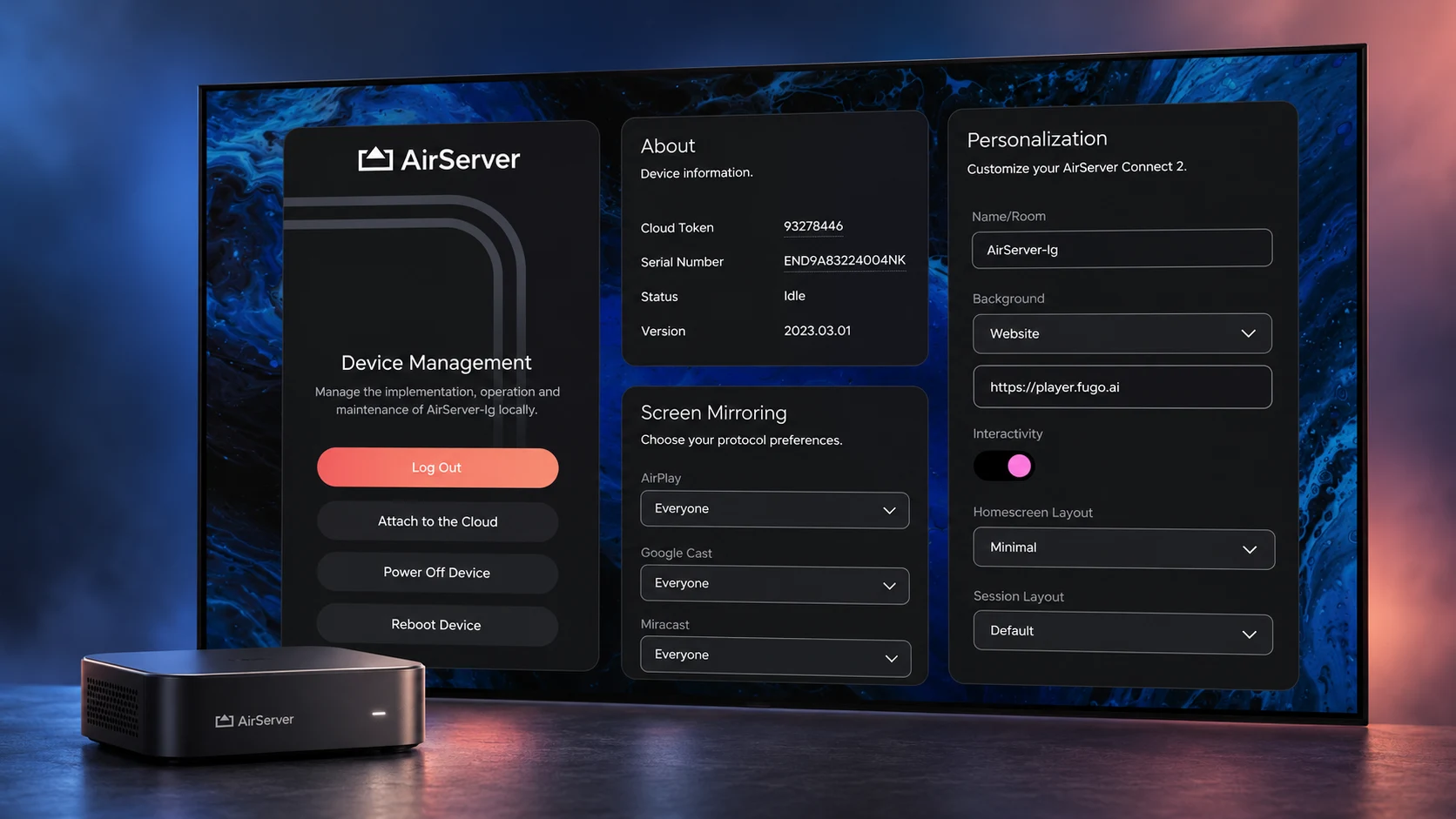Click serial number END9A83224004NK
The width and height of the screenshot is (1456, 819).
845,260
